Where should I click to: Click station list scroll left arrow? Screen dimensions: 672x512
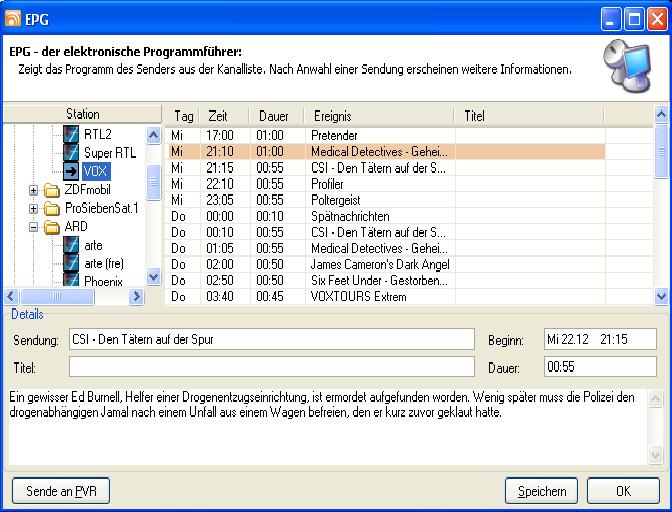click(x=11, y=296)
